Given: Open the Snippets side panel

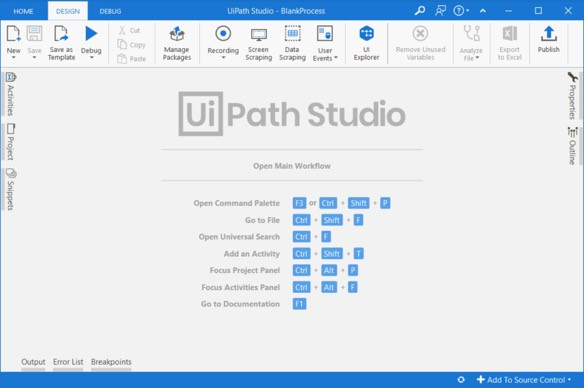Looking at the screenshot, I should pyautogui.click(x=10, y=189).
